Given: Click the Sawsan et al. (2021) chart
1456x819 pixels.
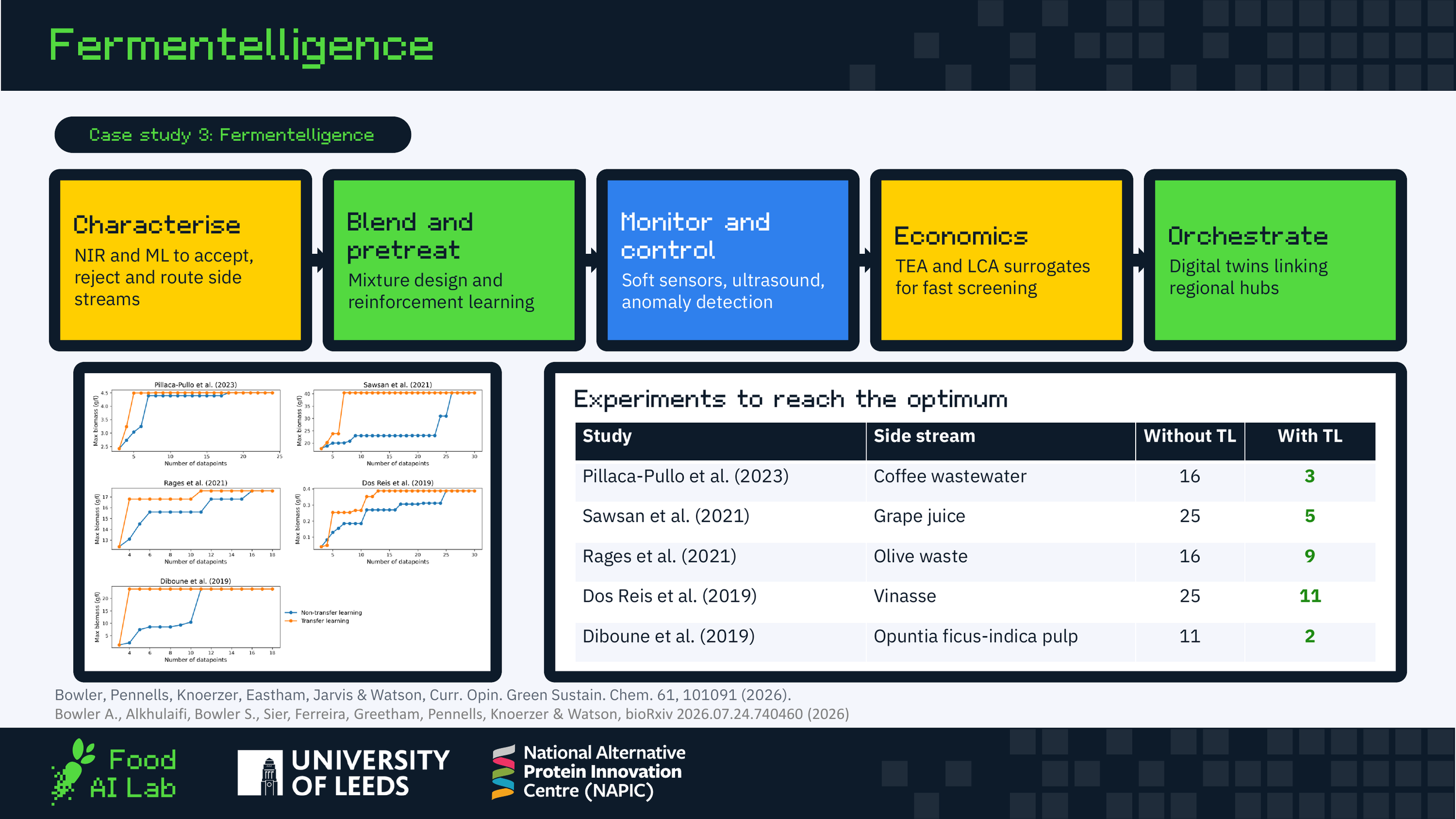Looking at the screenshot, I should tap(390, 424).
